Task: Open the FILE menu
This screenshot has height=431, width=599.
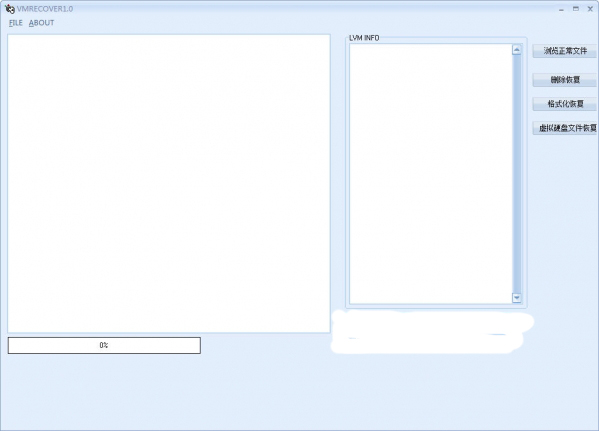Action: [16, 23]
